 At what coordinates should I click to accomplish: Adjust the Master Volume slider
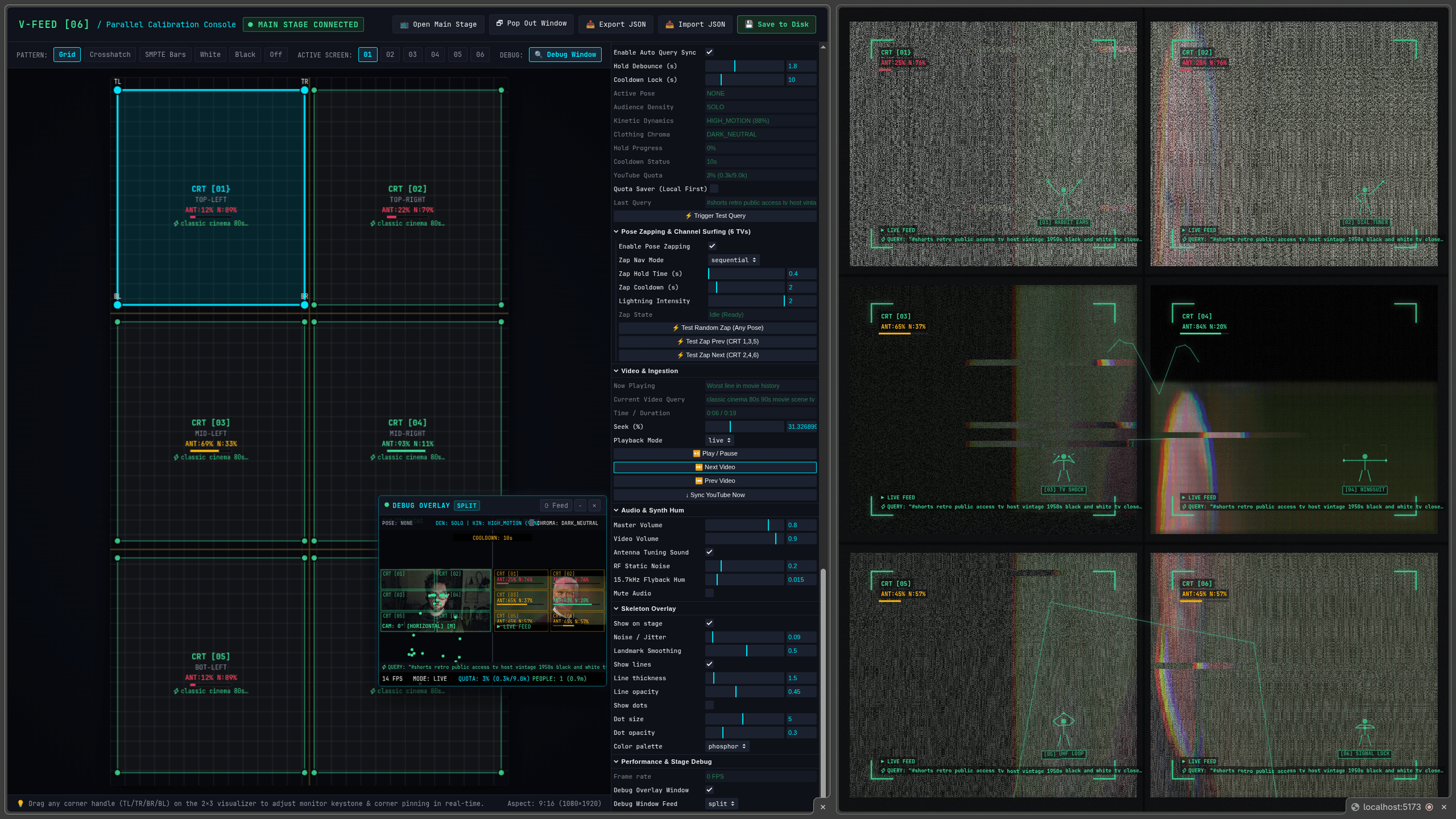click(x=744, y=525)
